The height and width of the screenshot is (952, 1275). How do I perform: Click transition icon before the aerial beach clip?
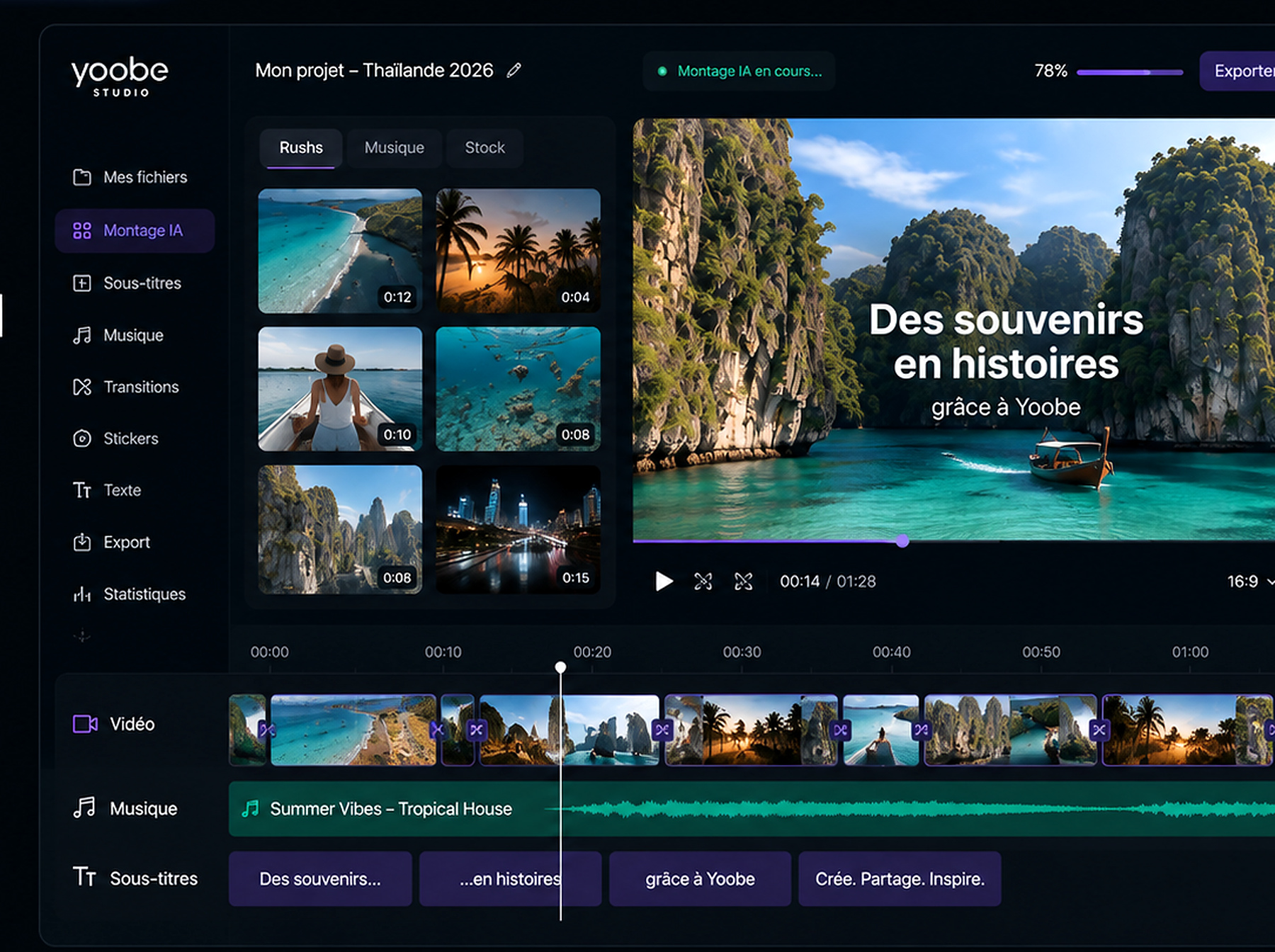click(x=267, y=730)
